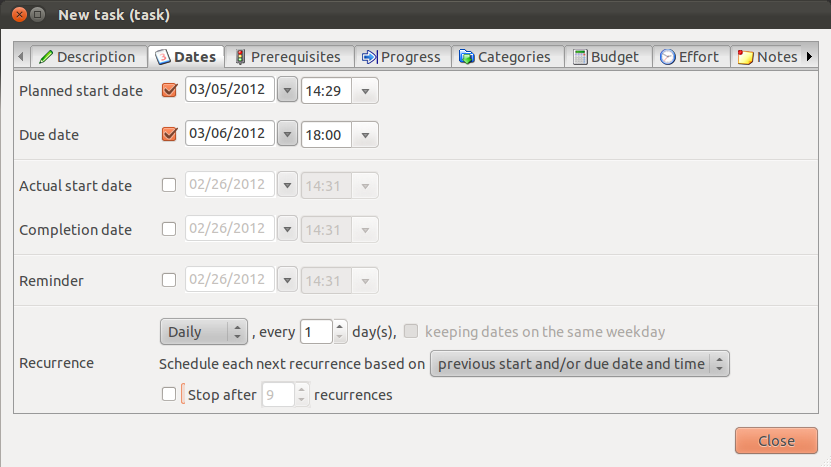Click the folder icon on Categories tab
Screen dimensions: 831x467
click(x=466, y=57)
